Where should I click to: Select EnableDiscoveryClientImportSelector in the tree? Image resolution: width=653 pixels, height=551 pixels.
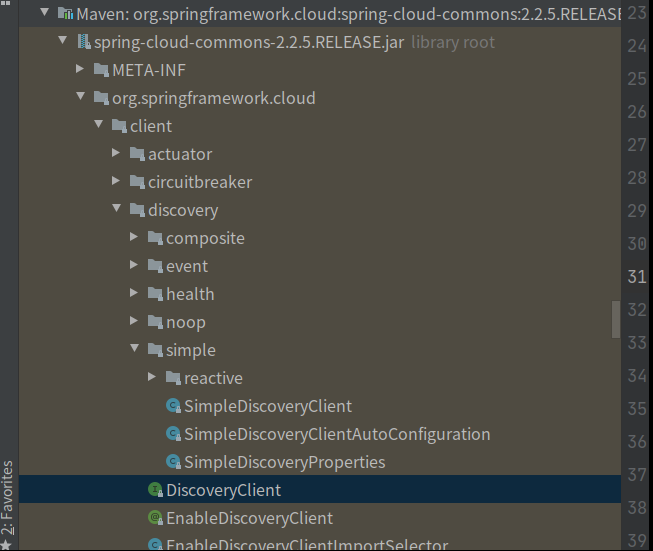pyautogui.click(x=307, y=544)
